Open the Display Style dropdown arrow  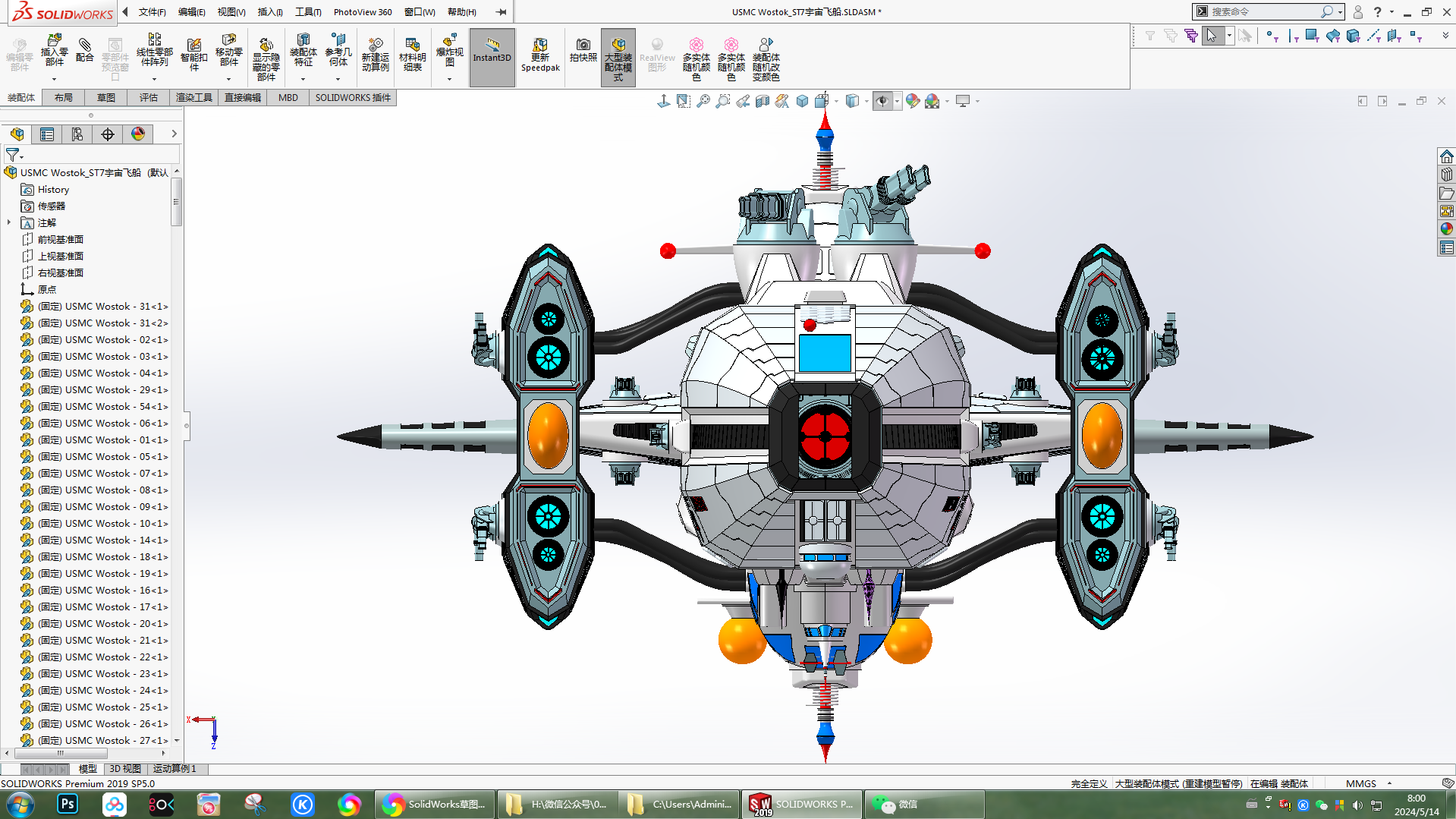[866, 101]
